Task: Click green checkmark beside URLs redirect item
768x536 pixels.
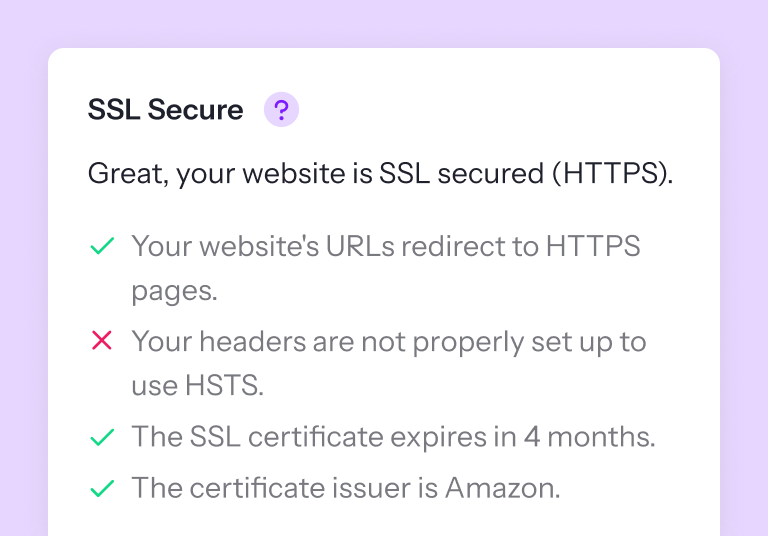Action: coord(101,246)
